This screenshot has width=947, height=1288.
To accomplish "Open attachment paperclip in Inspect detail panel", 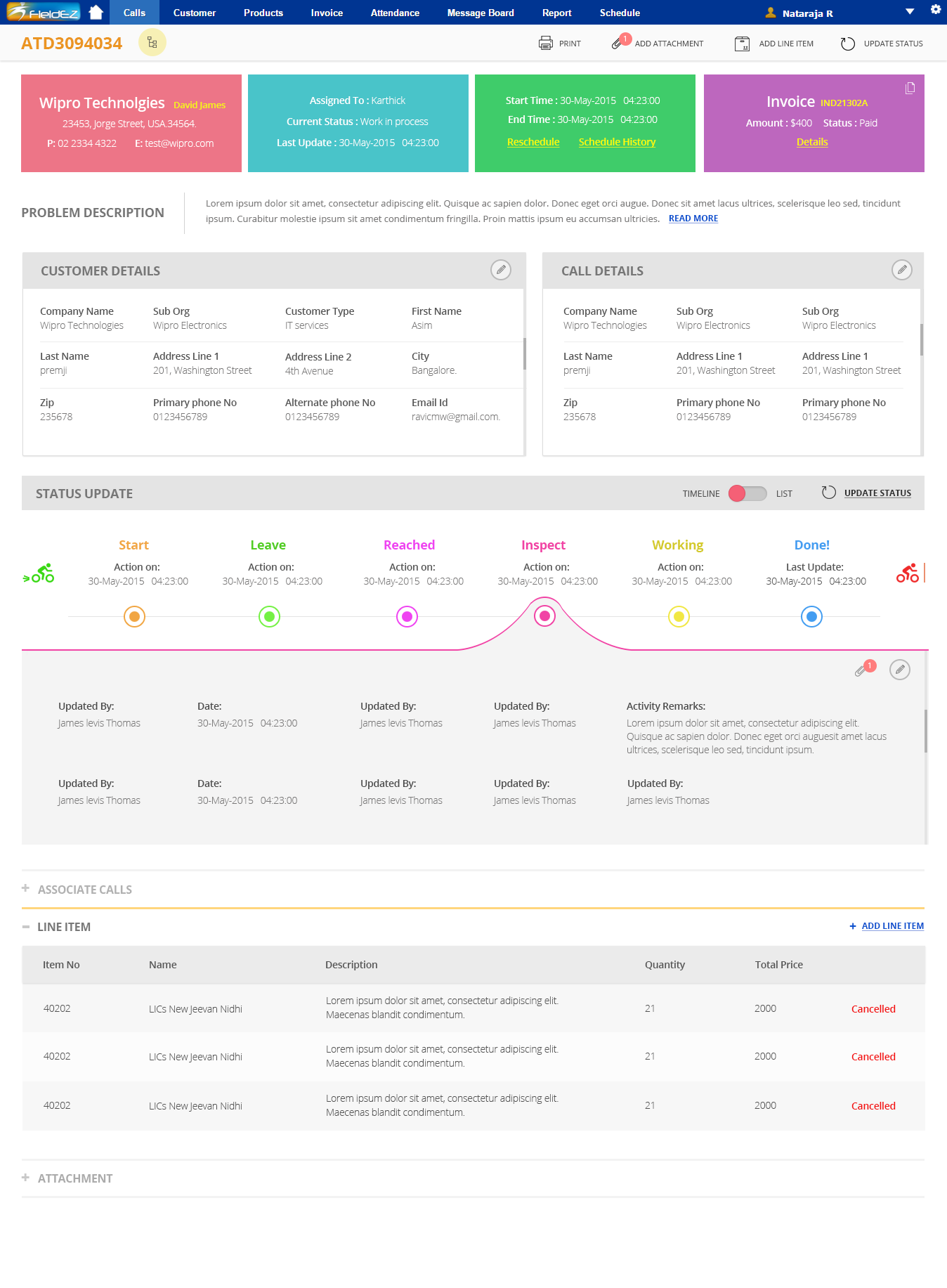I will [861, 670].
